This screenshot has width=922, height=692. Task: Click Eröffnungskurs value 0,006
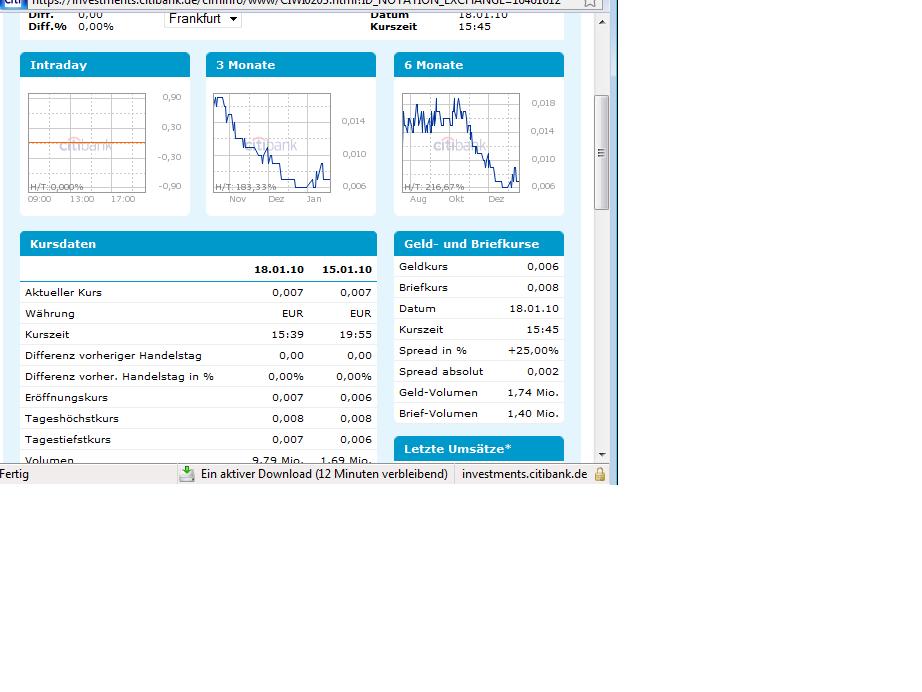point(356,397)
